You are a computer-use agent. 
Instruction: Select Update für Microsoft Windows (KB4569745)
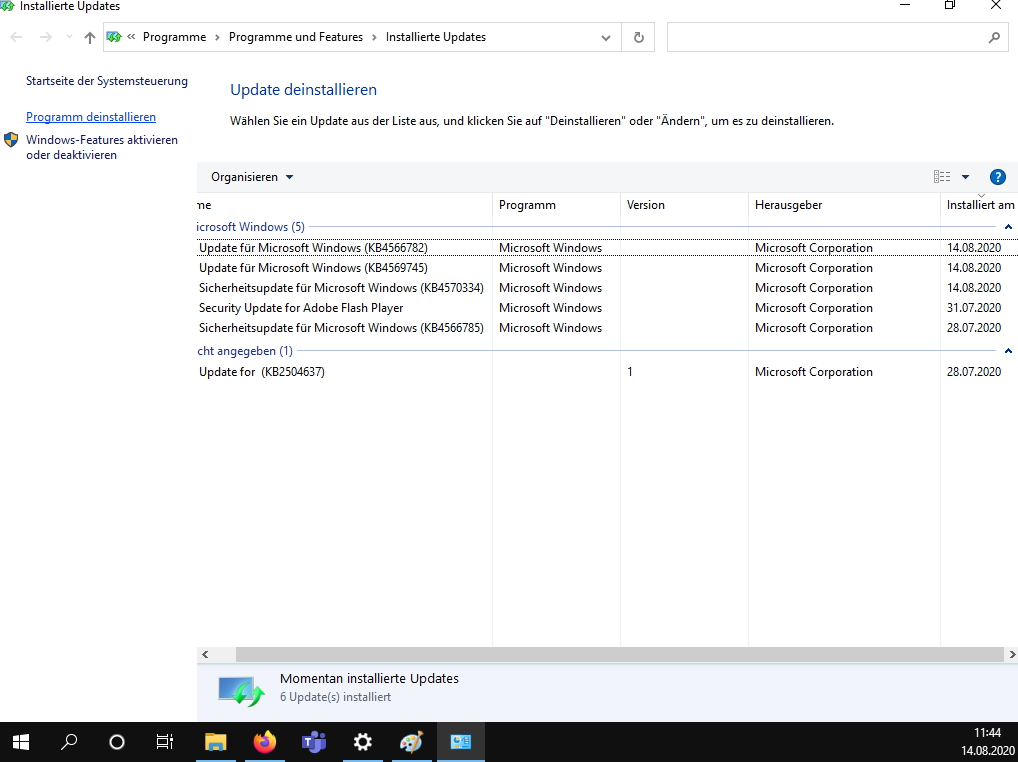point(314,268)
